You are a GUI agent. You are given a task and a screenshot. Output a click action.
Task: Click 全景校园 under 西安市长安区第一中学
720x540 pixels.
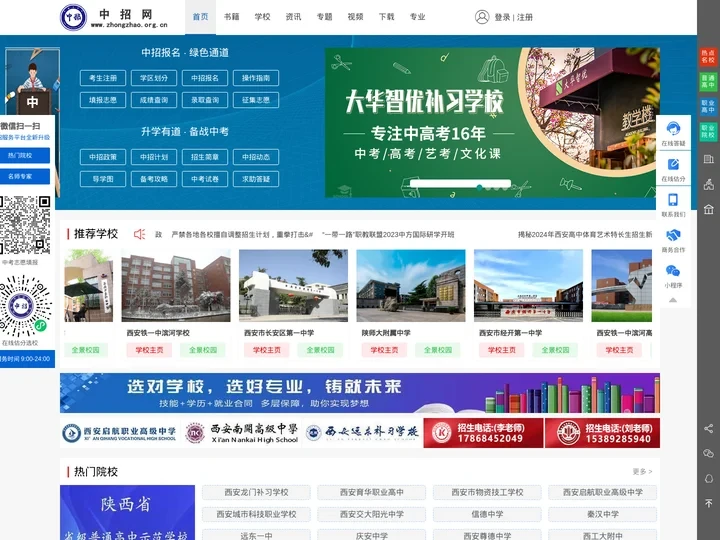click(x=320, y=350)
